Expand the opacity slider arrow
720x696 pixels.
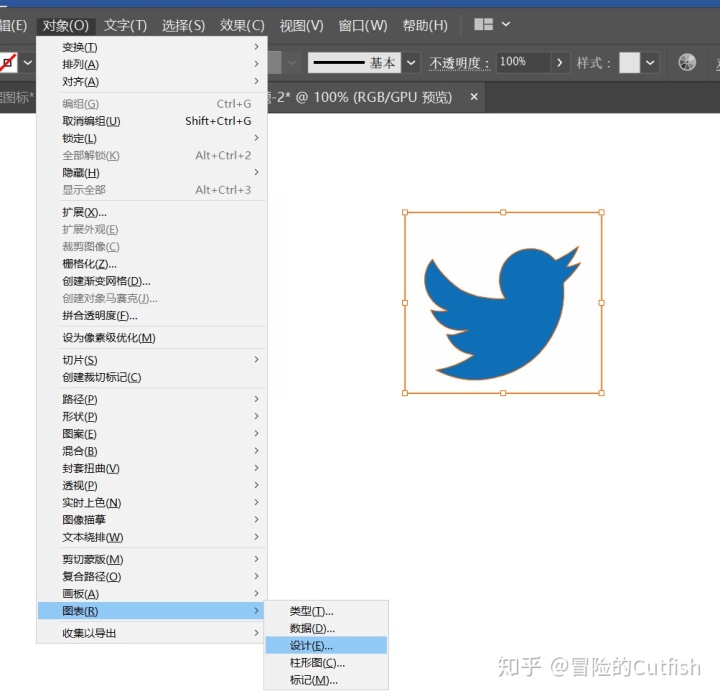pyautogui.click(x=559, y=62)
